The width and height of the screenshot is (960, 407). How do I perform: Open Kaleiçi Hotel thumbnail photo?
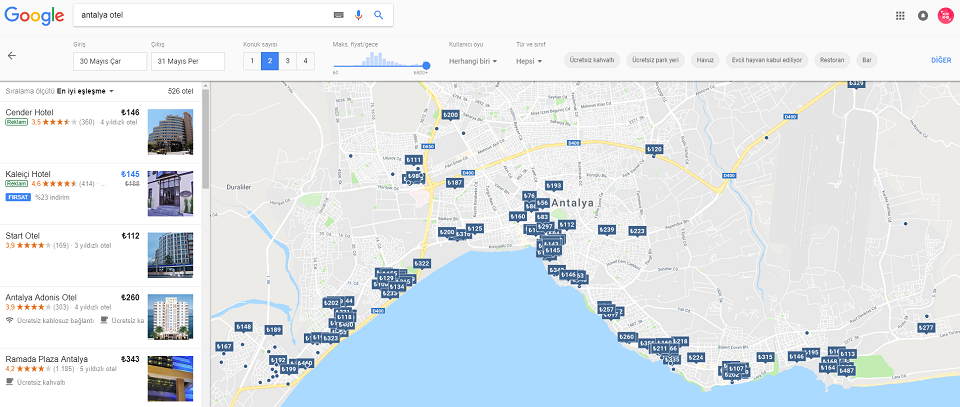pyautogui.click(x=170, y=193)
